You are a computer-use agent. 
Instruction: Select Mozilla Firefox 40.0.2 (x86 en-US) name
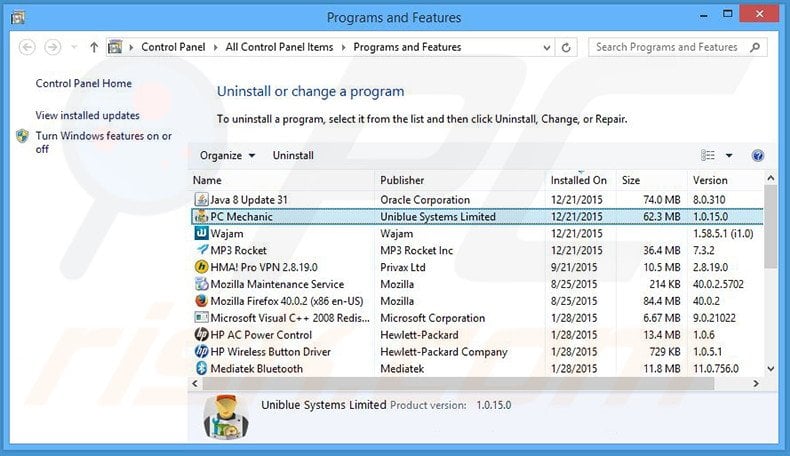click(x=287, y=301)
